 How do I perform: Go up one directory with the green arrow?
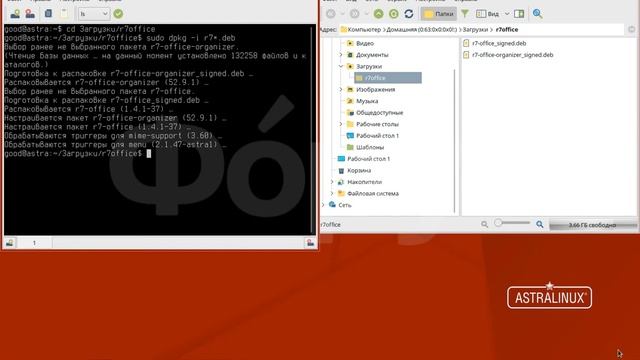click(x=379, y=14)
